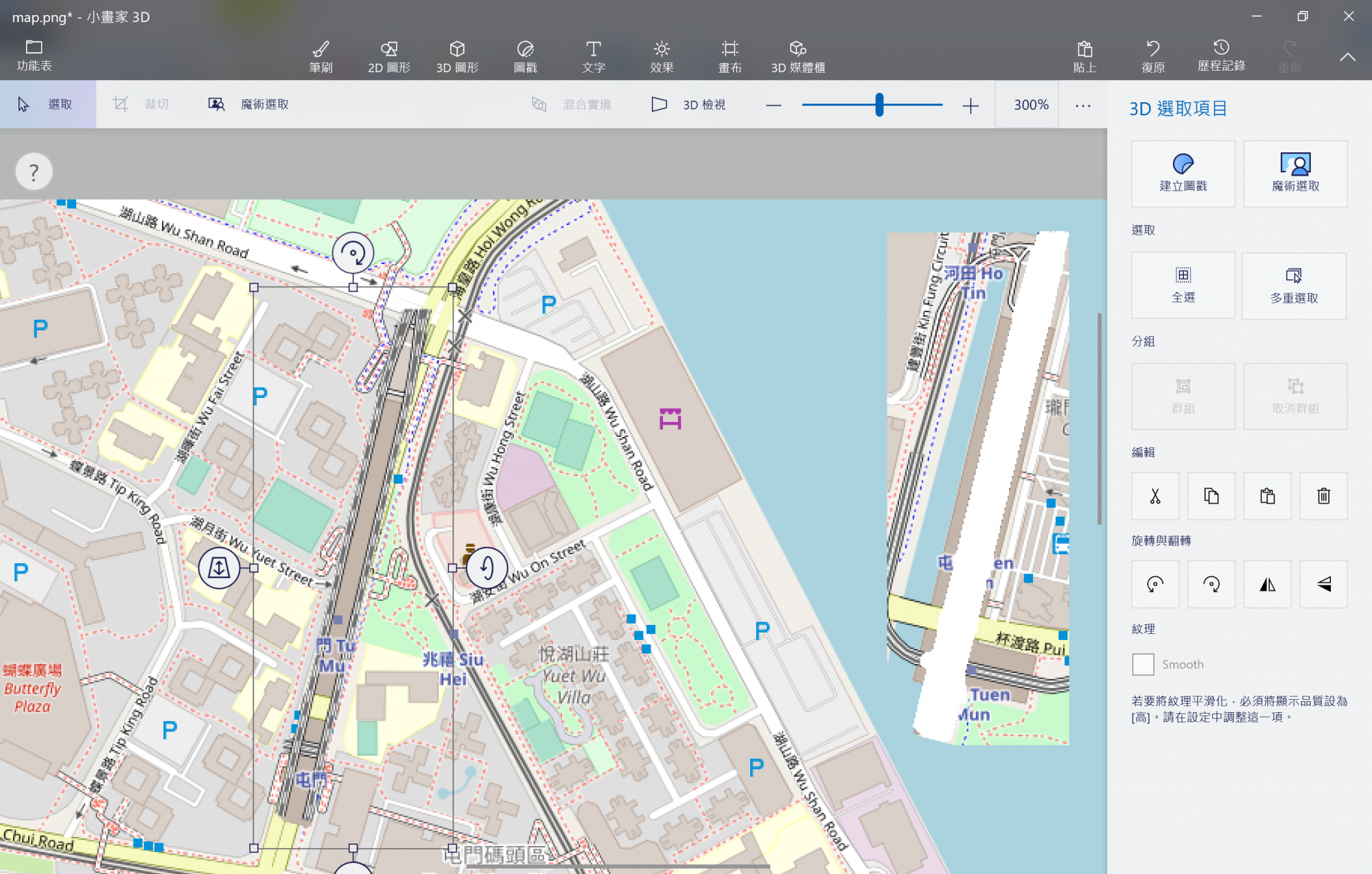Open the 功能表 menu
This screenshot has height=874, width=1372.
click(34, 56)
